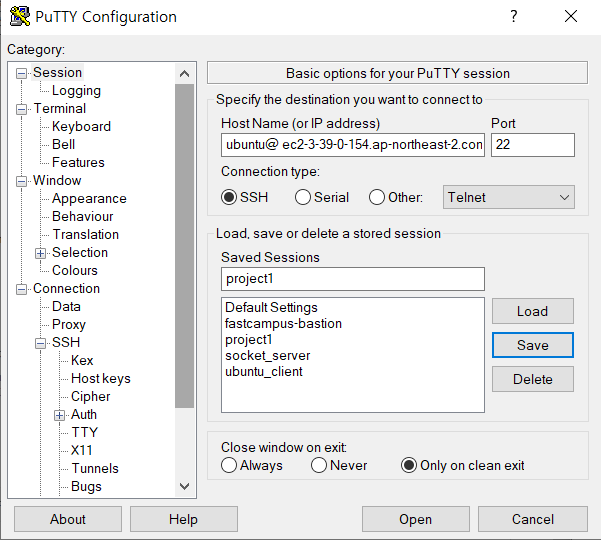Click the Saved Sessions name field
This screenshot has height=540, width=601.
pyautogui.click(x=353, y=279)
